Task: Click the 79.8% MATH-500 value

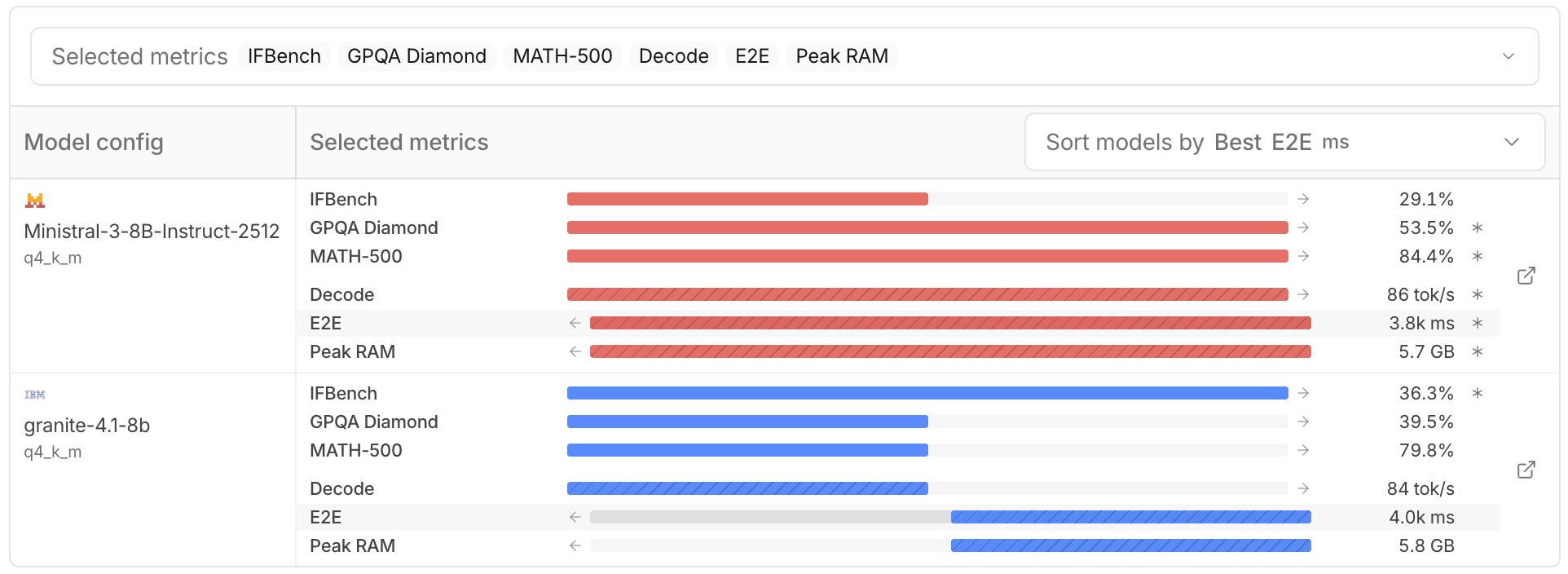Action: tap(1426, 450)
